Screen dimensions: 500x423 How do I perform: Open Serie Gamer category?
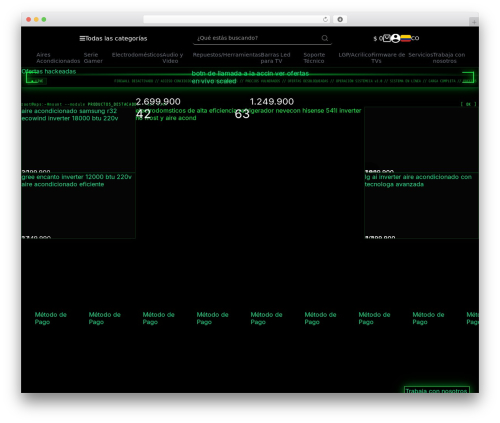click(x=93, y=58)
